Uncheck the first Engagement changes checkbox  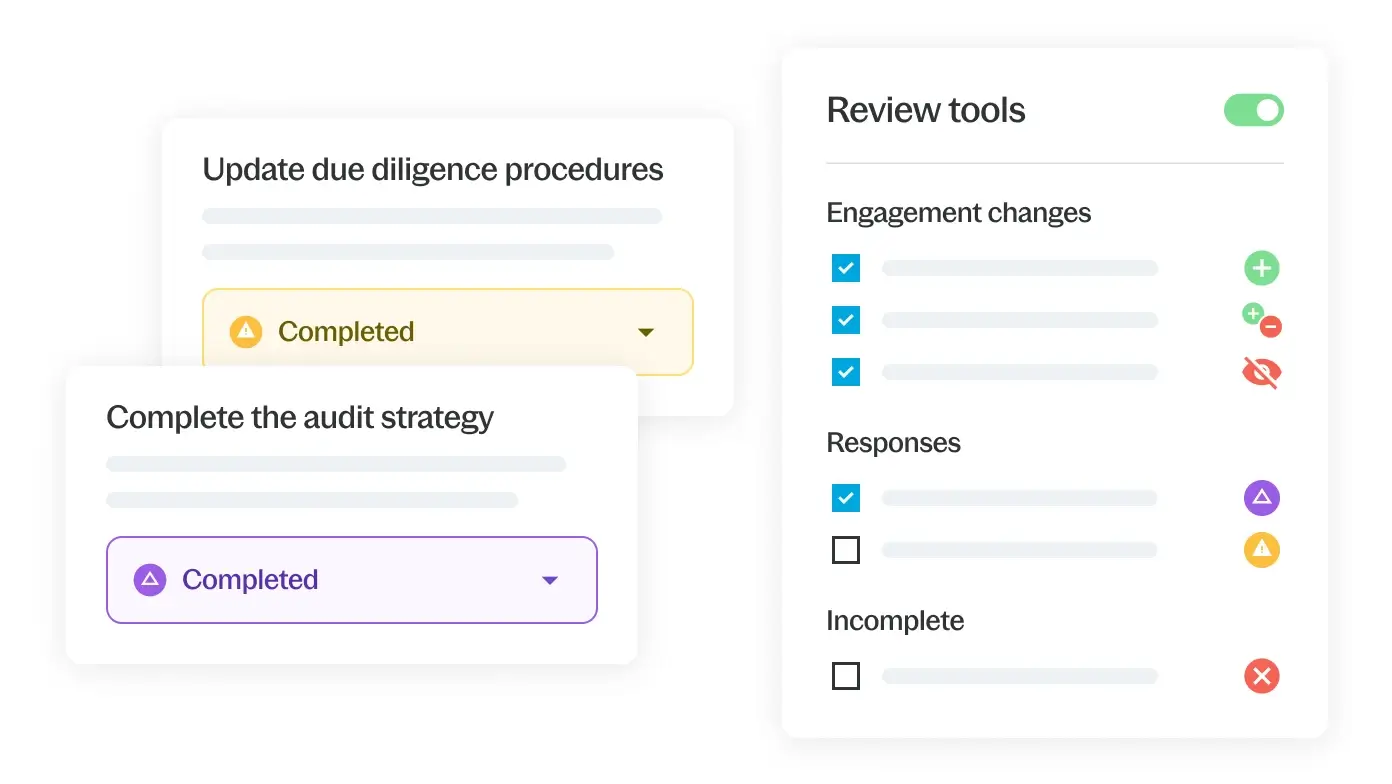point(846,268)
